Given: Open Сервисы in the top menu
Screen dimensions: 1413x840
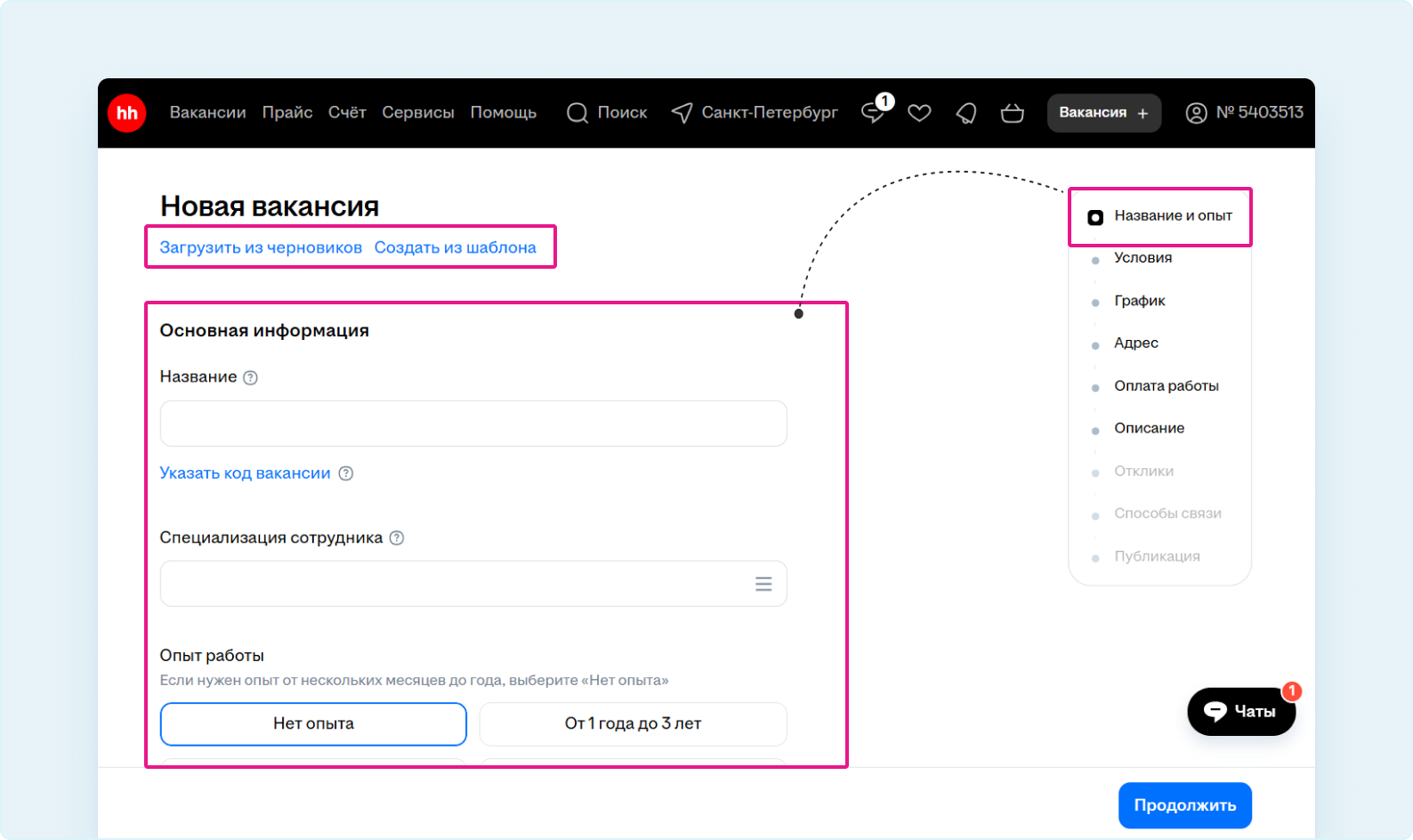Looking at the screenshot, I should pyautogui.click(x=417, y=113).
